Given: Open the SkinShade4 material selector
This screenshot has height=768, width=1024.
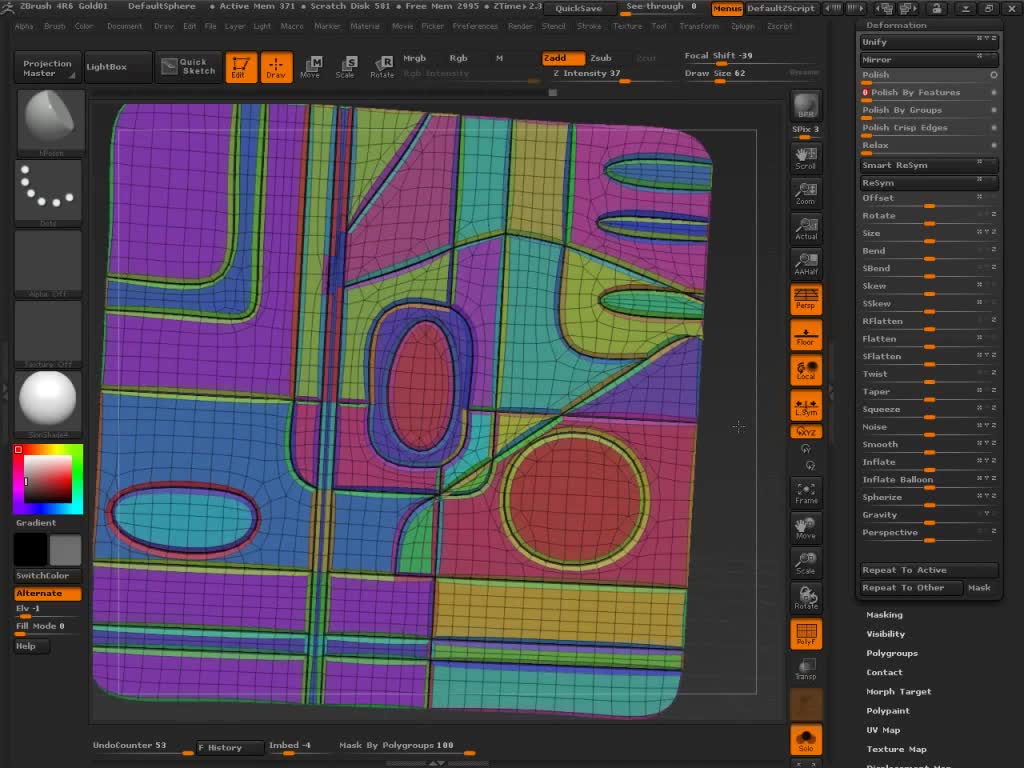Looking at the screenshot, I should tap(48, 404).
